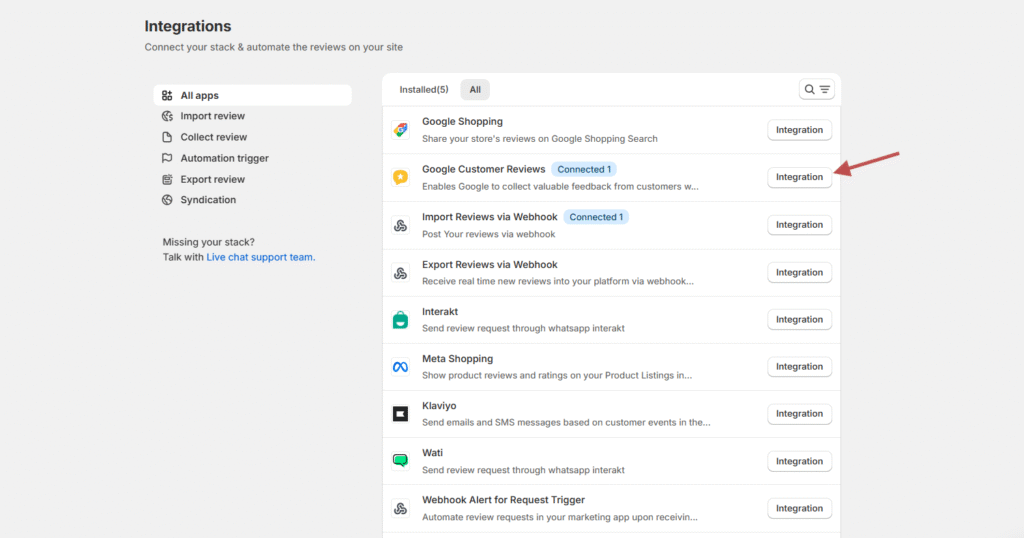Click the Klaviyo black logo icon
Image resolution: width=1024 pixels, height=538 pixels.
[400, 414]
